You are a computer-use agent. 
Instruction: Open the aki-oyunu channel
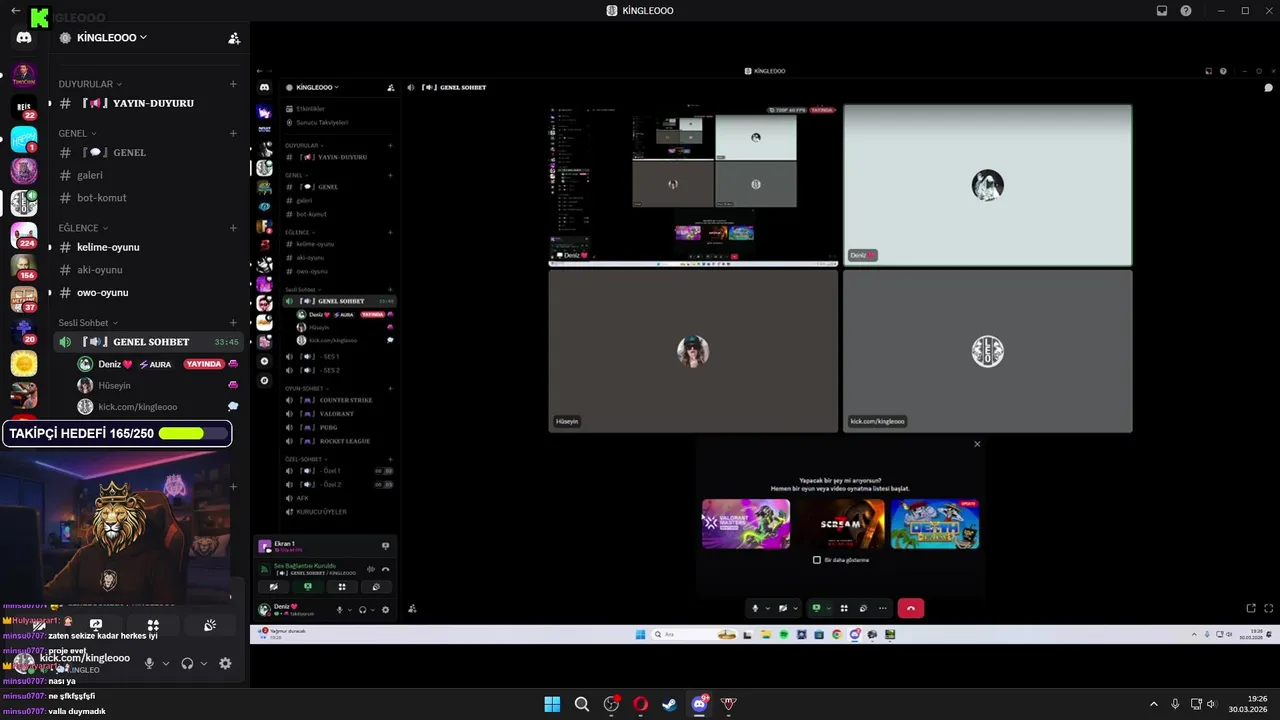(x=148, y=270)
